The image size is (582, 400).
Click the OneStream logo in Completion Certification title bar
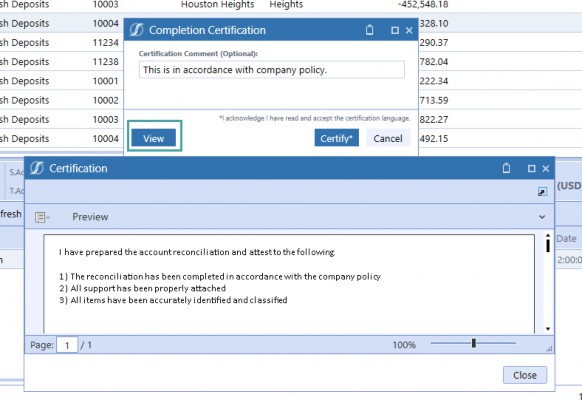coord(136,30)
